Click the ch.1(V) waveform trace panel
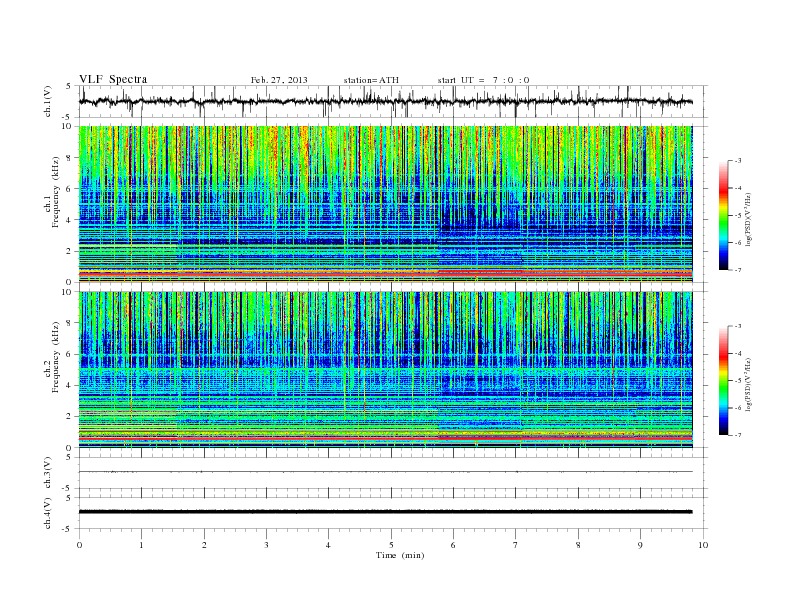 coord(393,101)
